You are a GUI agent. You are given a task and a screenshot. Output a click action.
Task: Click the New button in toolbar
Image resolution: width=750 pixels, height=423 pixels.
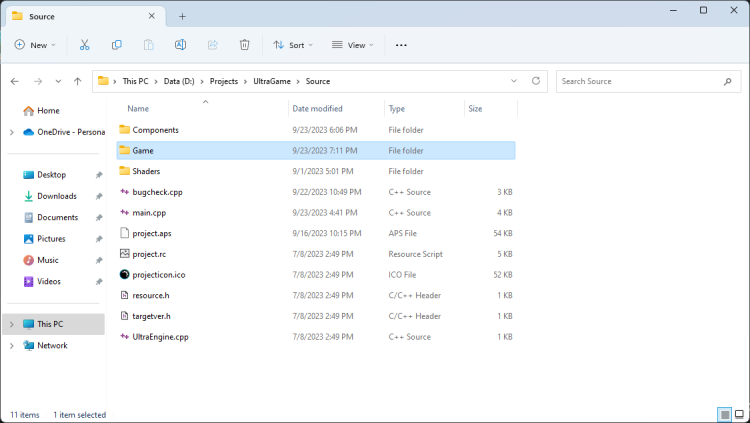pyautogui.click(x=35, y=45)
